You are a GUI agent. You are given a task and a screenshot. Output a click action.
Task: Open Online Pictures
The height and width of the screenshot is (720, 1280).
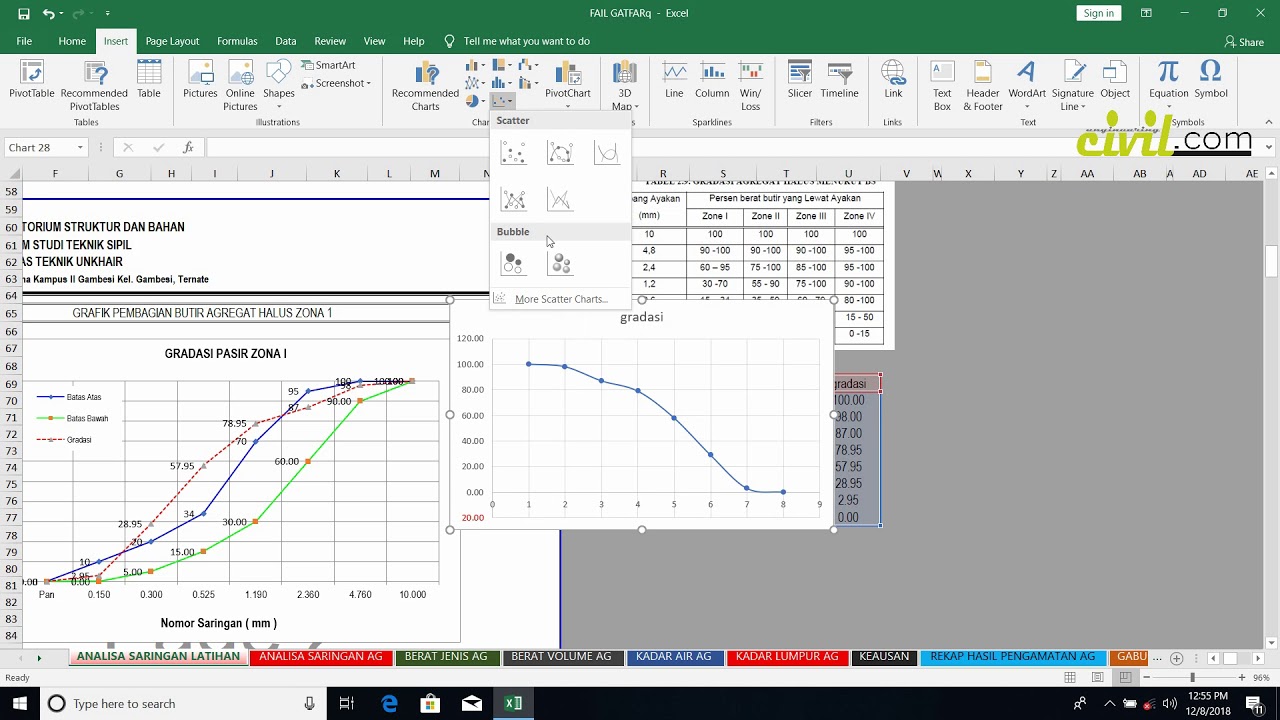[240, 85]
